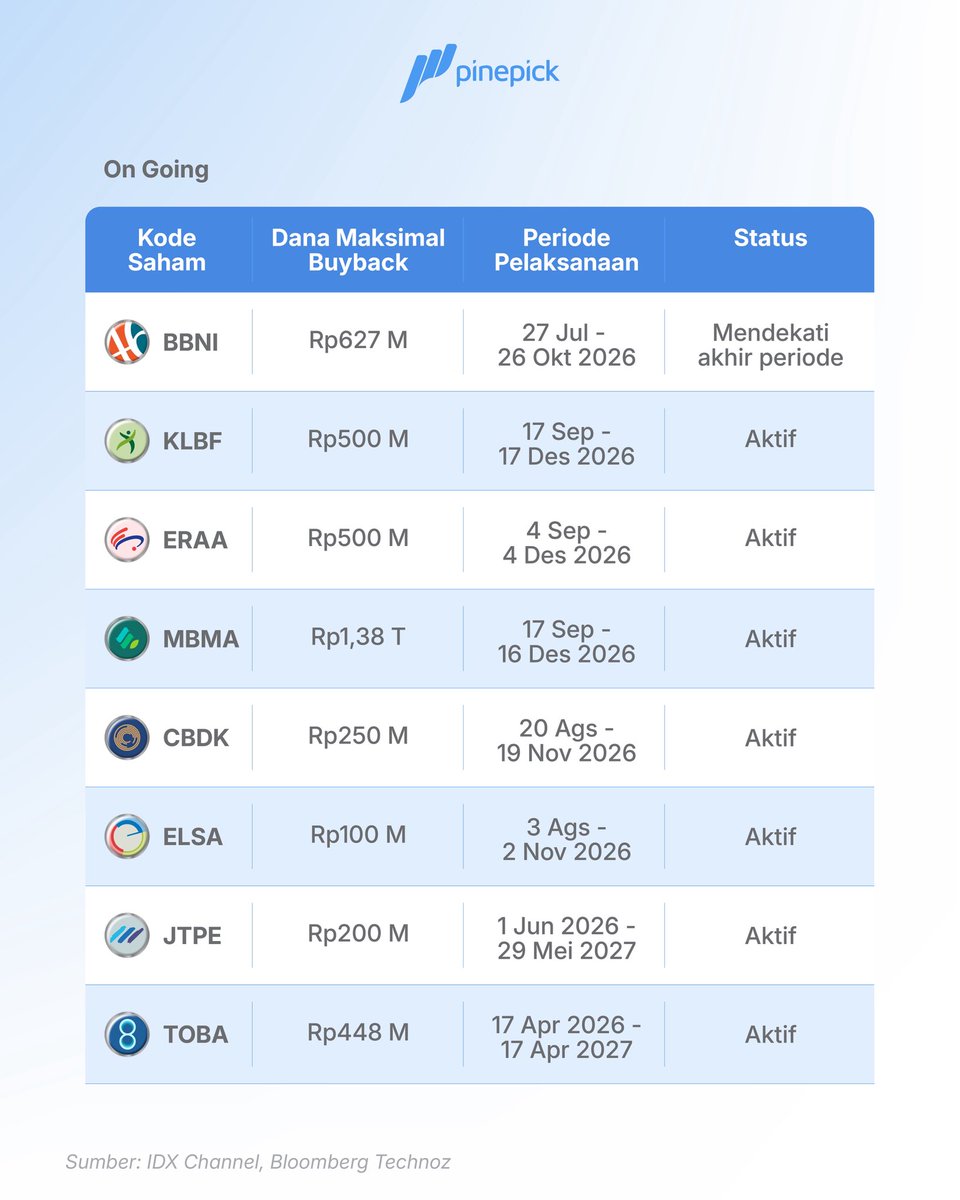
Task: Click the Rp627 M buyback value
Action: pos(358,340)
